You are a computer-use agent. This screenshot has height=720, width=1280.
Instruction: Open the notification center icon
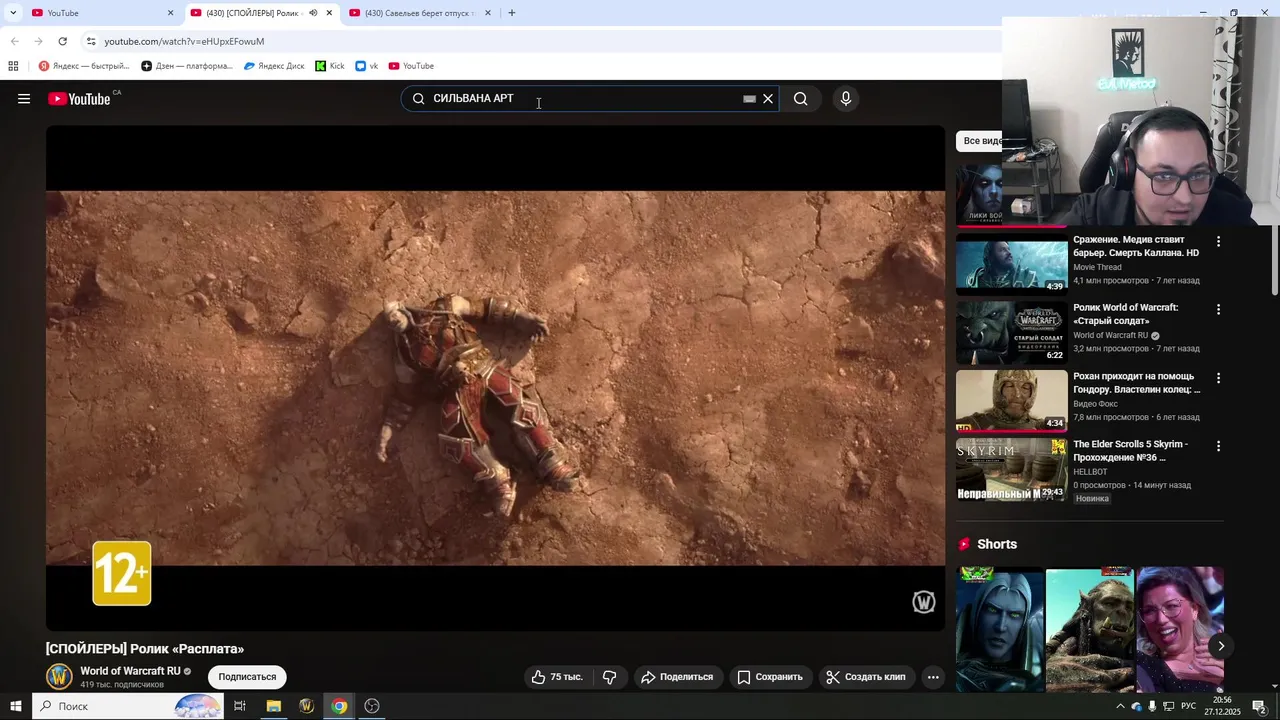(1260, 707)
